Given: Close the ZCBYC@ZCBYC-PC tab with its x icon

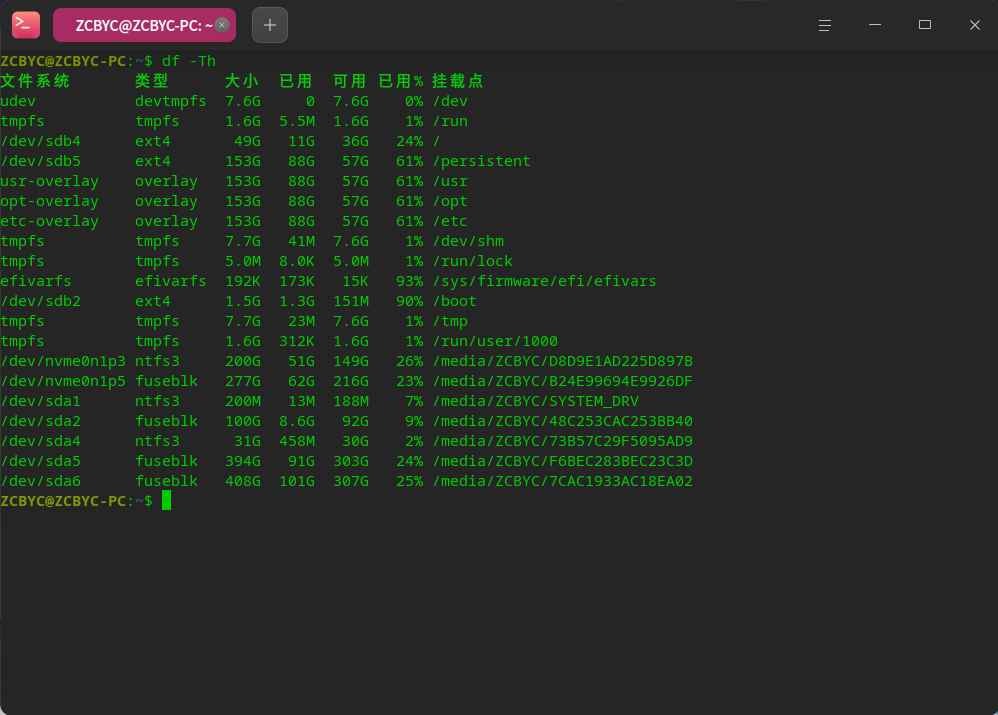Looking at the screenshot, I should pos(222,25).
